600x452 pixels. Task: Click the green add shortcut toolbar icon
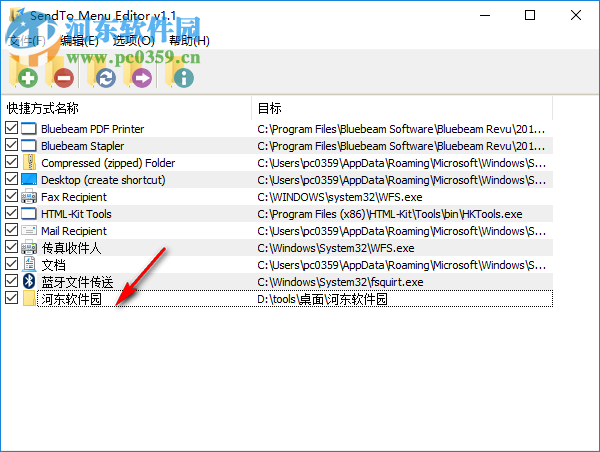coord(24,73)
